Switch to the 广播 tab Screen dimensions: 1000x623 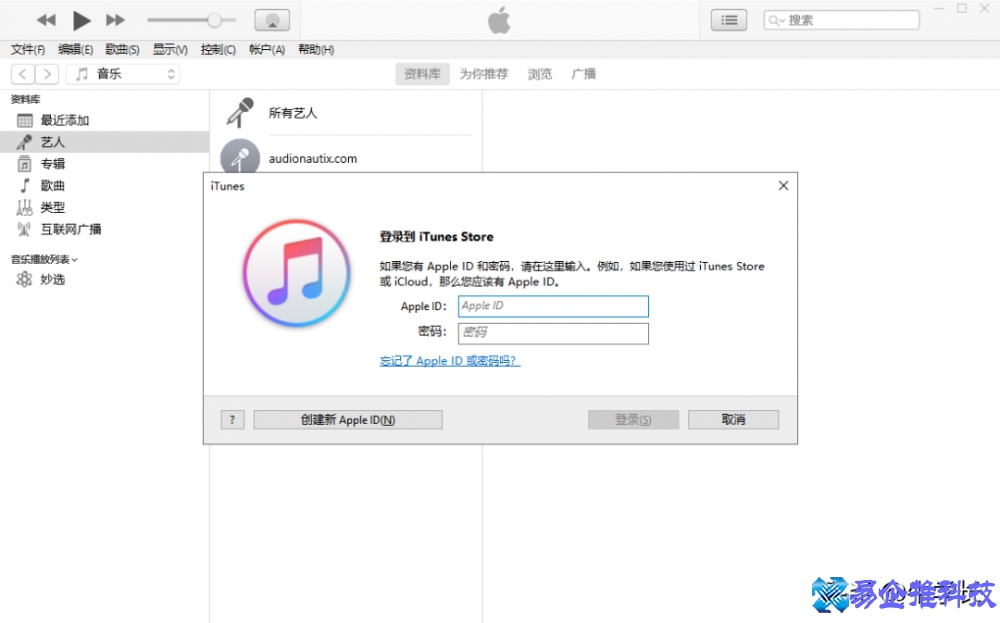584,73
